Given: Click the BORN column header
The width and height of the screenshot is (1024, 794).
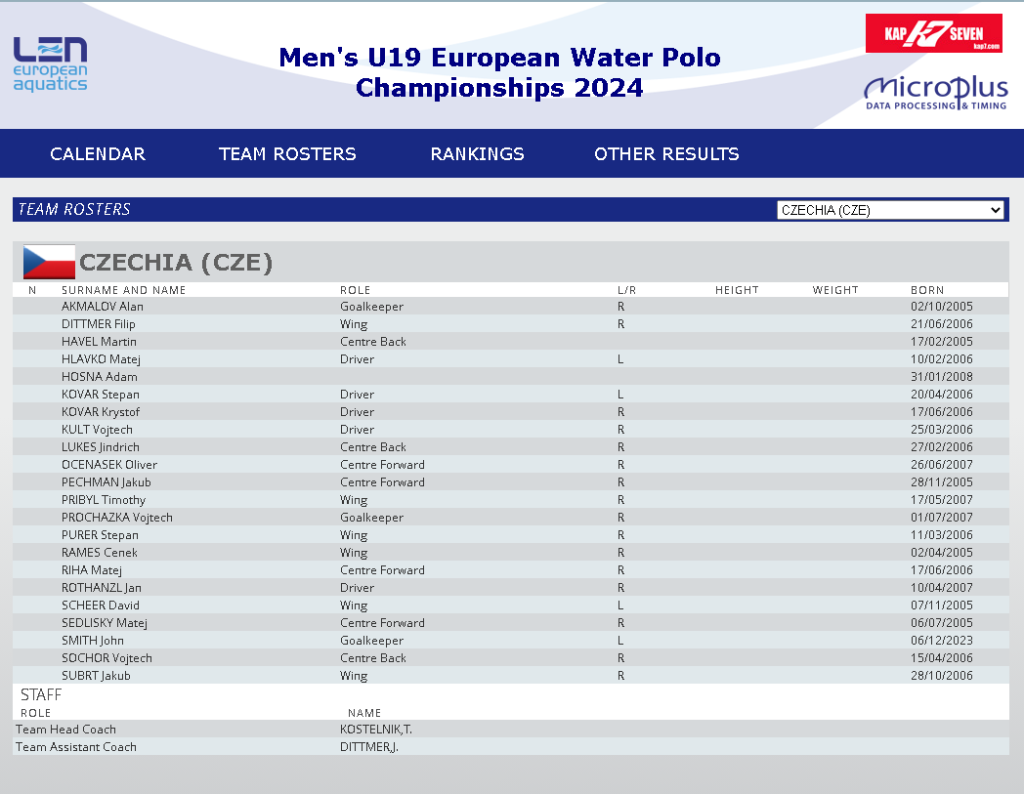Looking at the screenshot, I should (x=927, y=290).
